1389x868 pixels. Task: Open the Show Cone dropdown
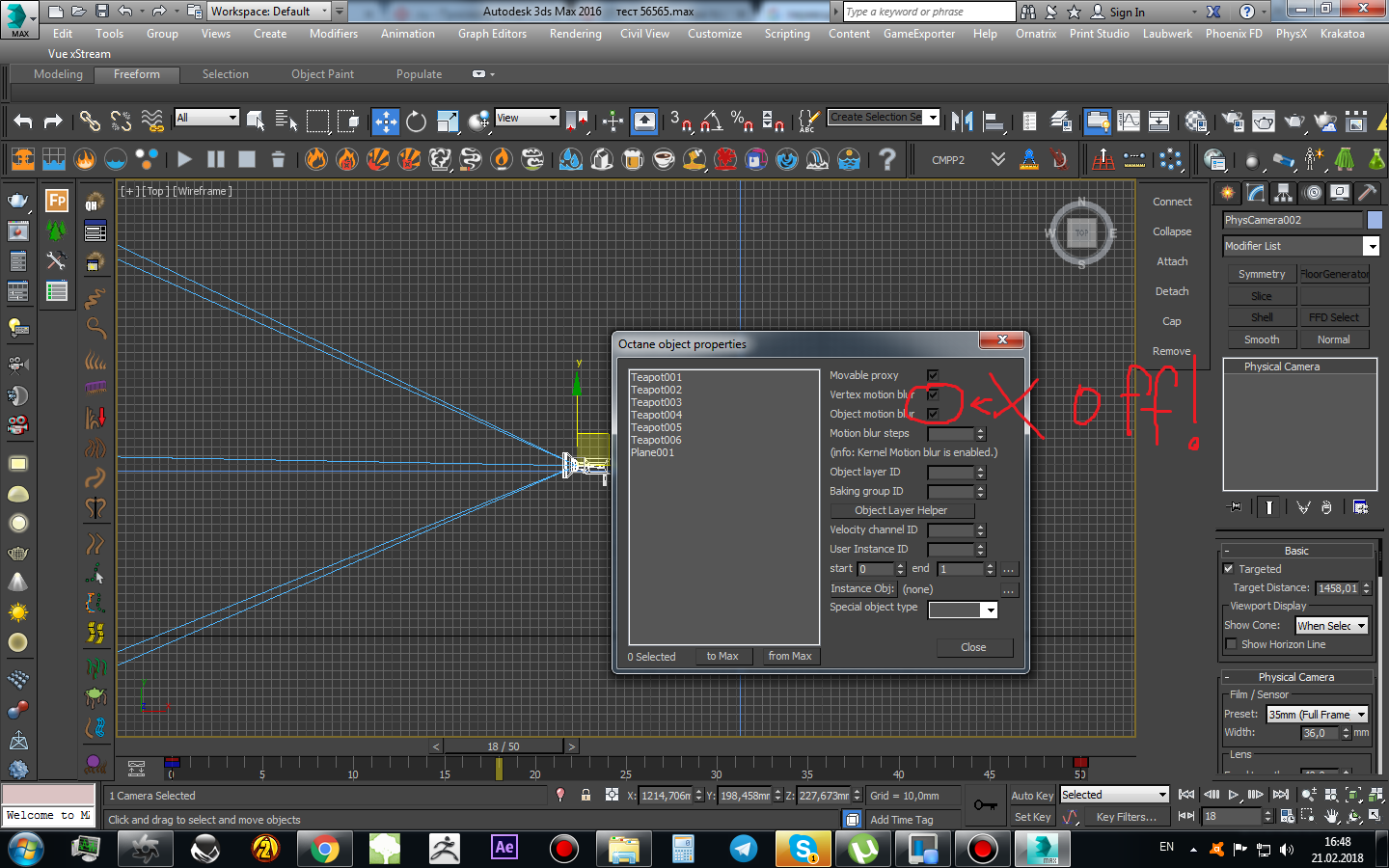click(1332, 626)
